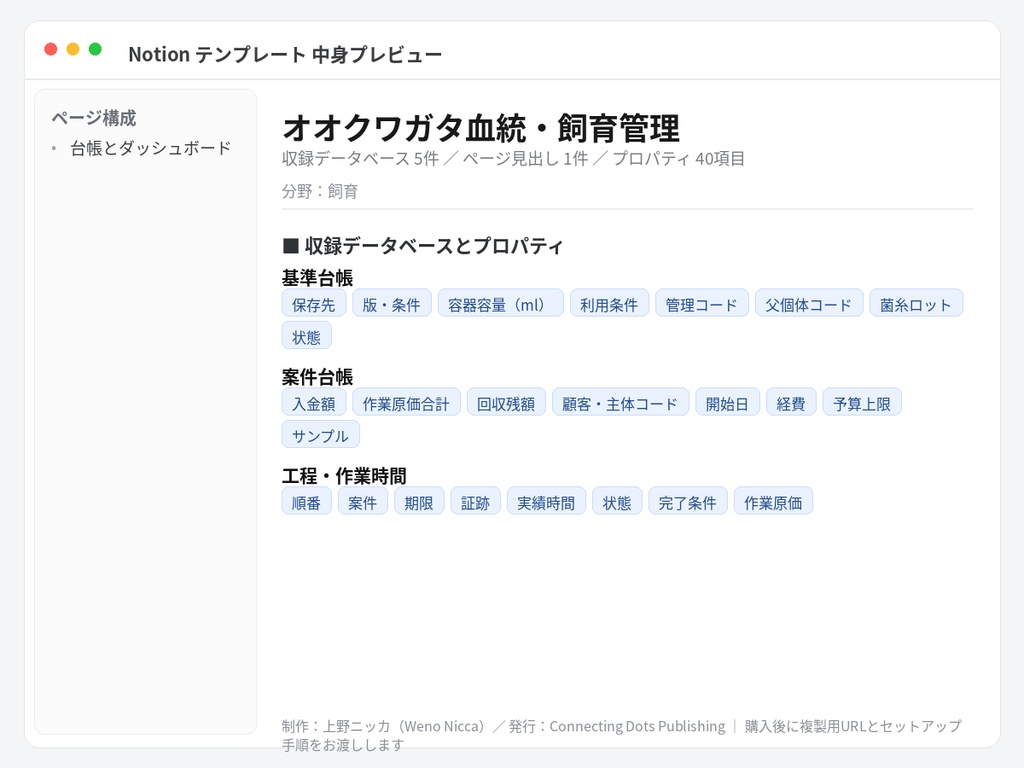Screen dimensions: 1024x768
Task: Select the 案件 property tag
Action: [362, 502]
